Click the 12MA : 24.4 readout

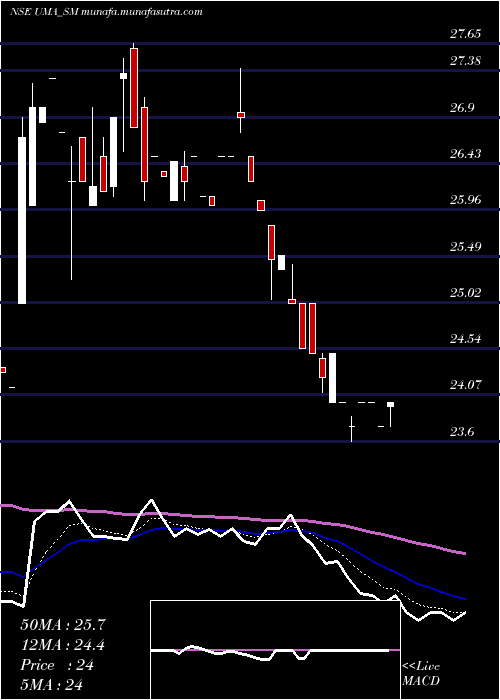pyautogui.click(x=62, y=645)
